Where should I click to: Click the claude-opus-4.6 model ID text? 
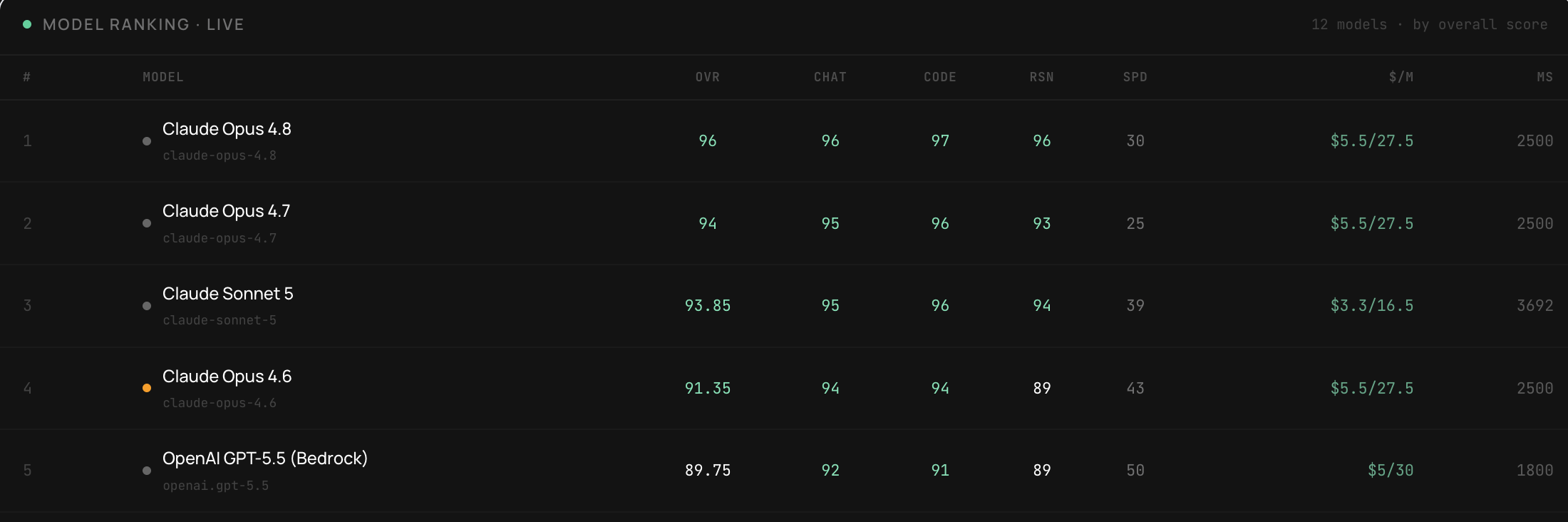click(x=220, y=403)
